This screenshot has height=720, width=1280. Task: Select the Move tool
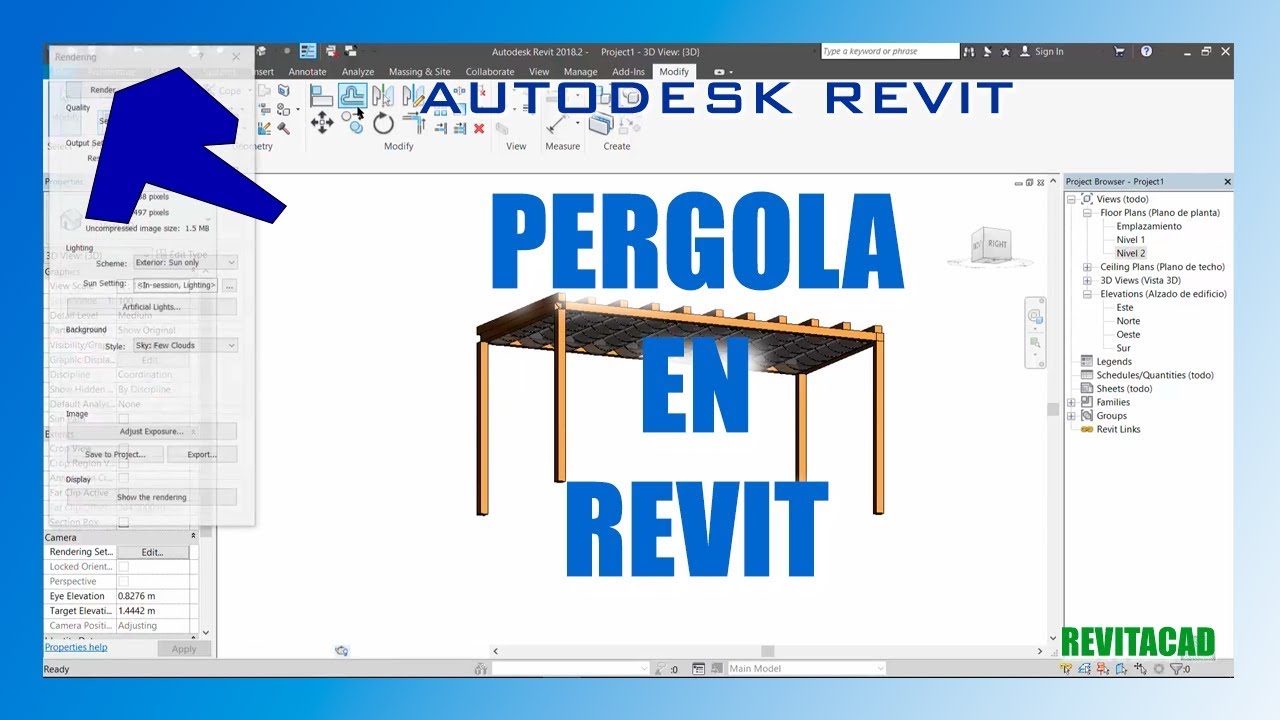322,123
